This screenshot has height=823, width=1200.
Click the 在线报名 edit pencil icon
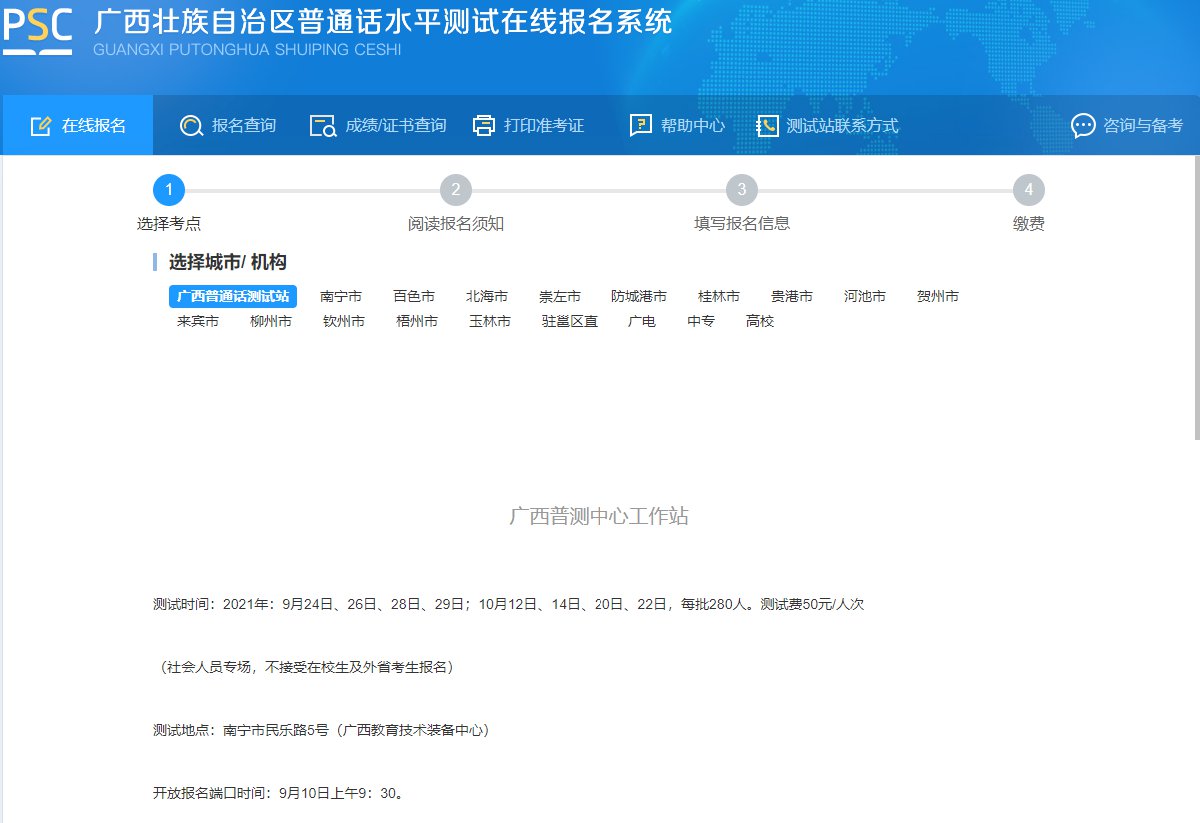coord(40,126)
